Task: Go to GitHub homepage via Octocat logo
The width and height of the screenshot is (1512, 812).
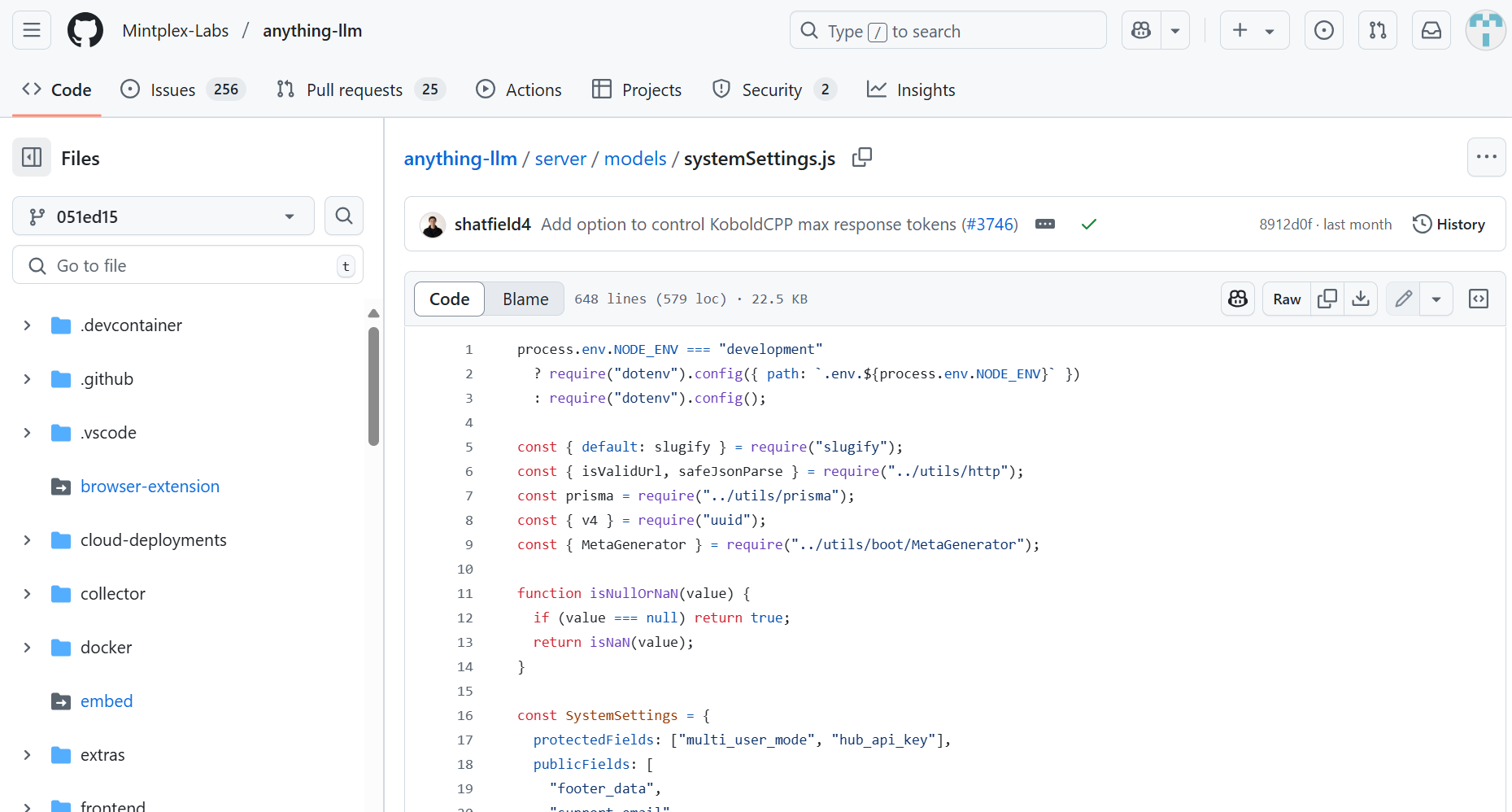Action: point(85,31)
